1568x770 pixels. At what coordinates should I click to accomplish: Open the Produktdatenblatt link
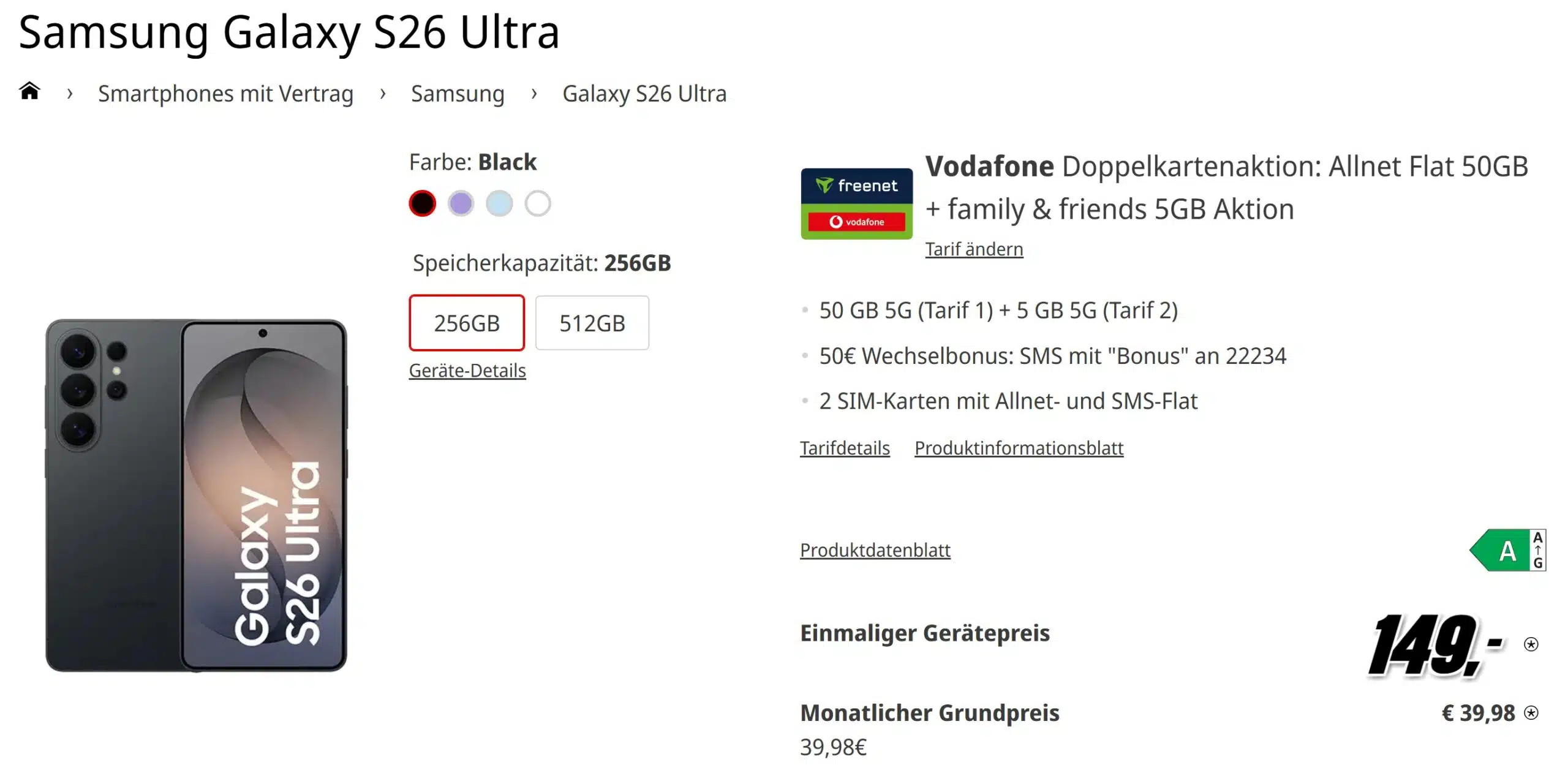point(875,549)
